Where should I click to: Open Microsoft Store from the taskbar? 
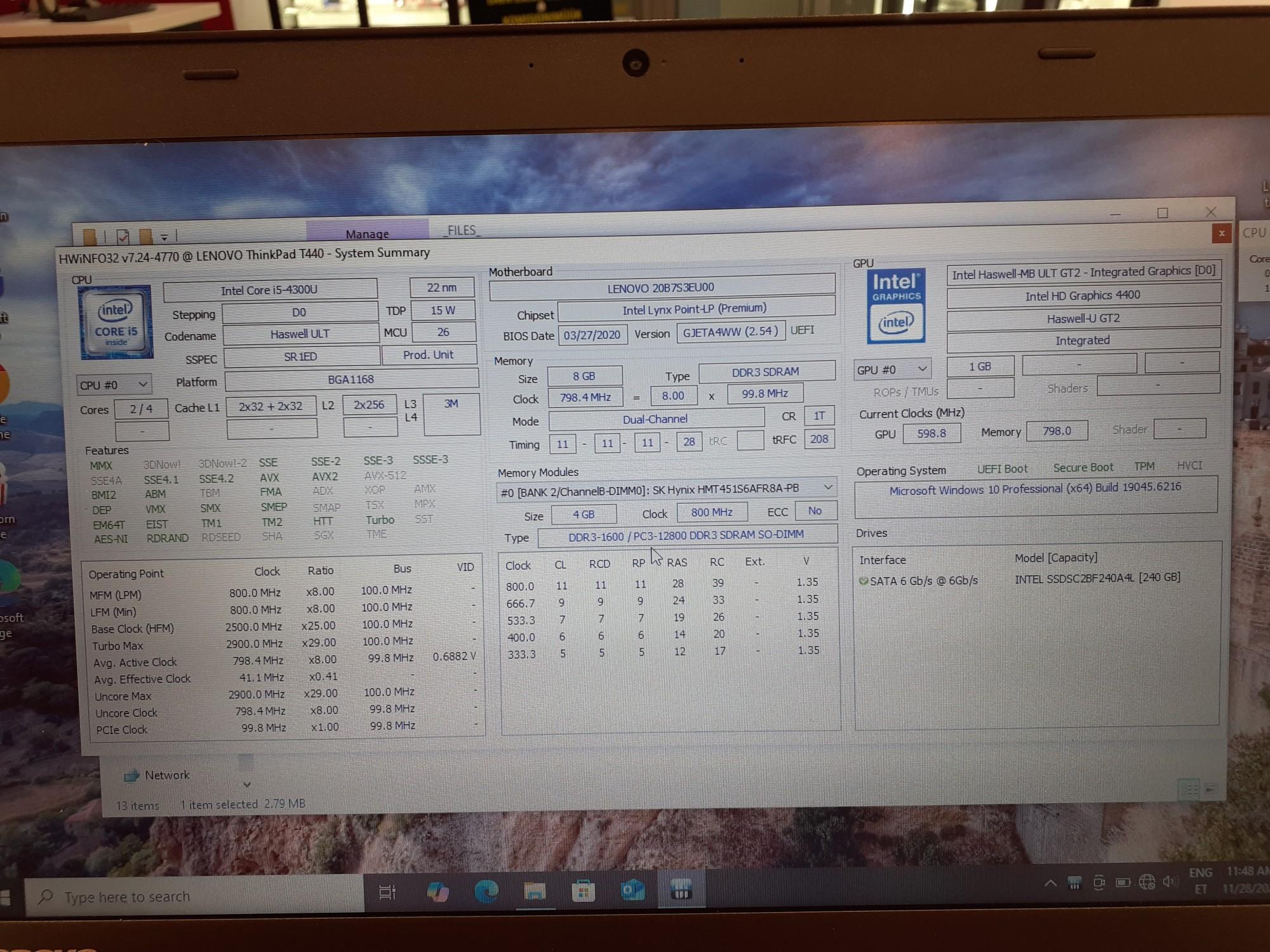(x=583, y=892)
